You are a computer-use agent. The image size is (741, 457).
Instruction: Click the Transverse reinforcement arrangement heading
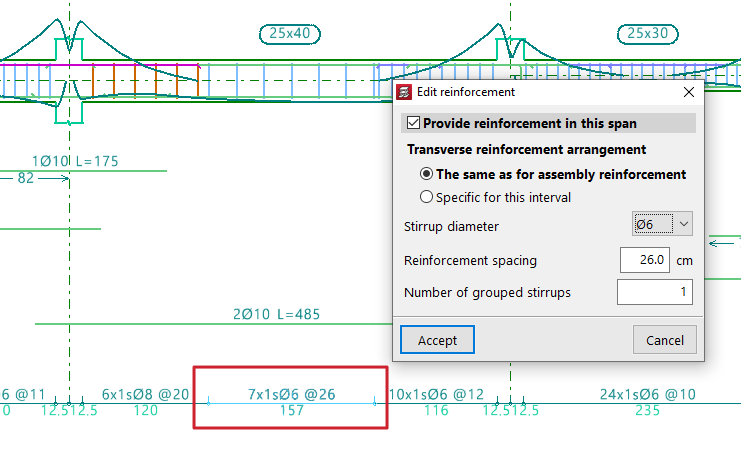(x=526, y=149)
